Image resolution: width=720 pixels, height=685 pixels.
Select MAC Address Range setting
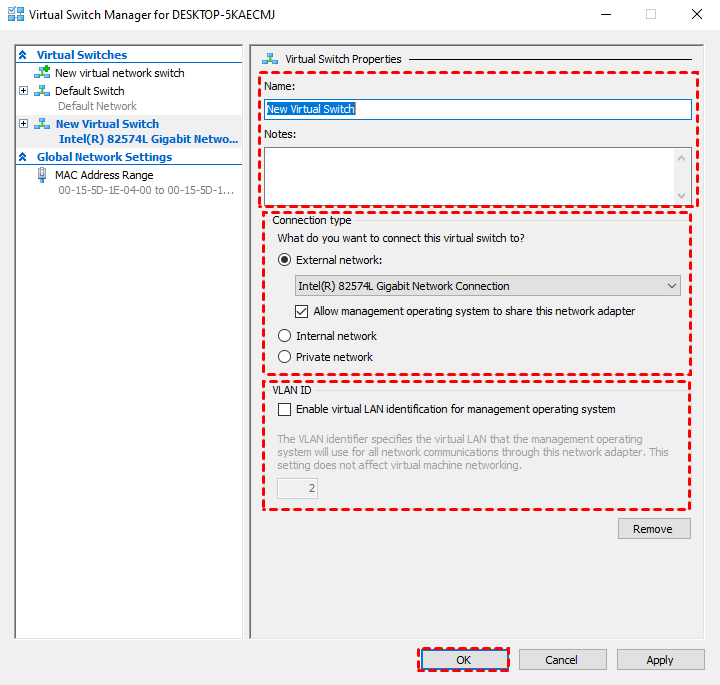pyautogui.click(x=104, y=175)
